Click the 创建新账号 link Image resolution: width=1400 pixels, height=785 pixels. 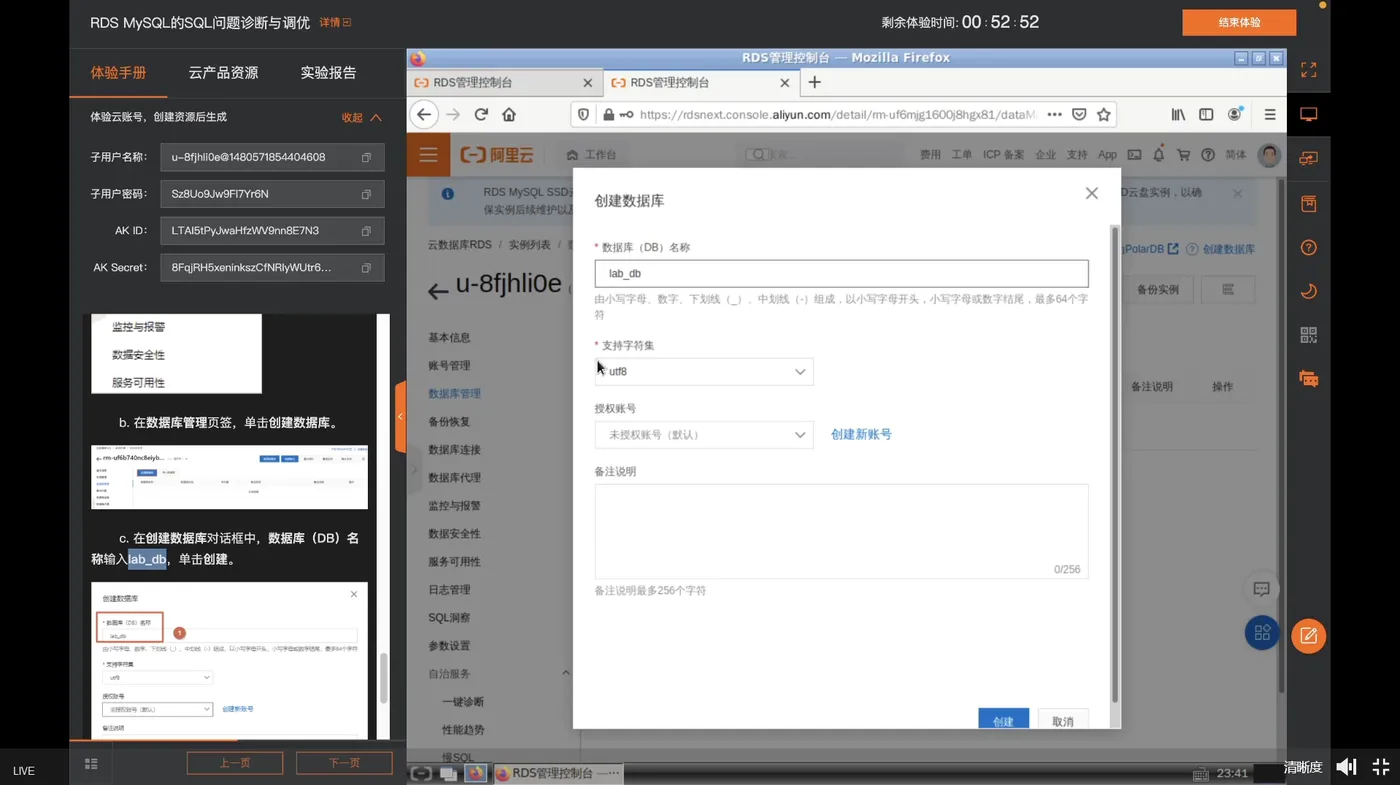click(861, 435)
